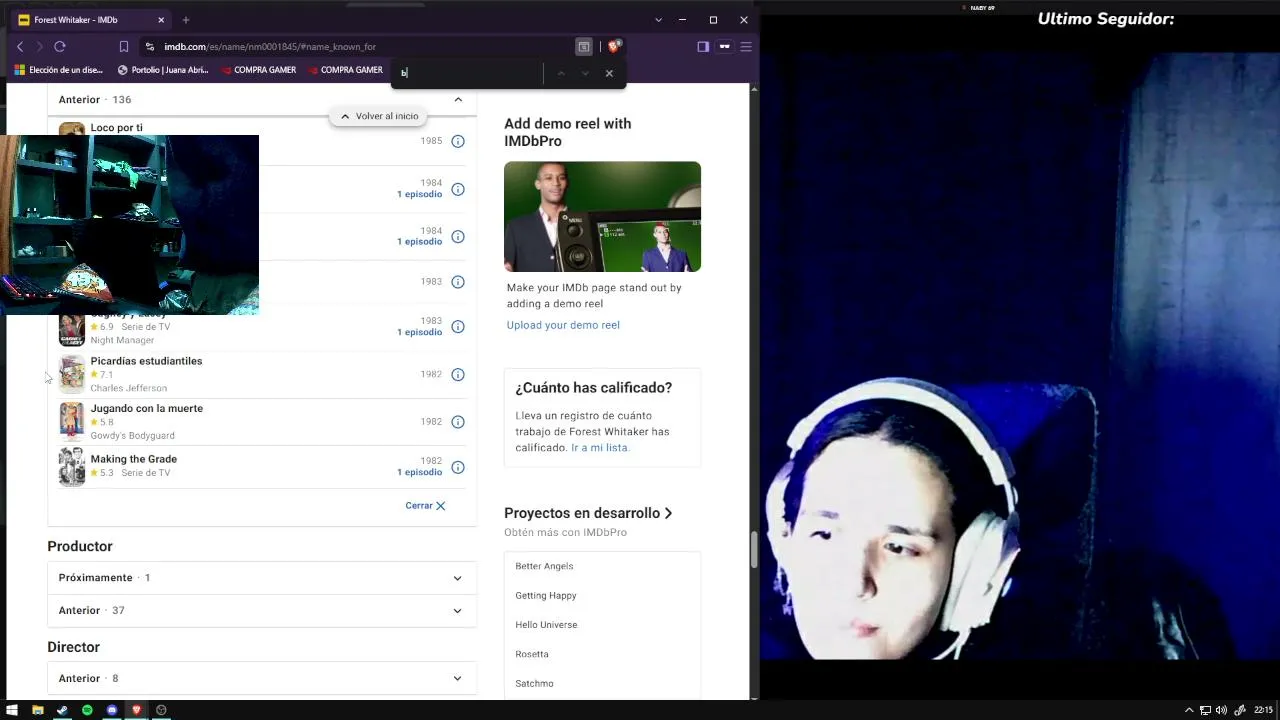Open '1 episodio' link for Making the Grade
The width and height of the screenshot is (1280, 720).
click(419, 472)
